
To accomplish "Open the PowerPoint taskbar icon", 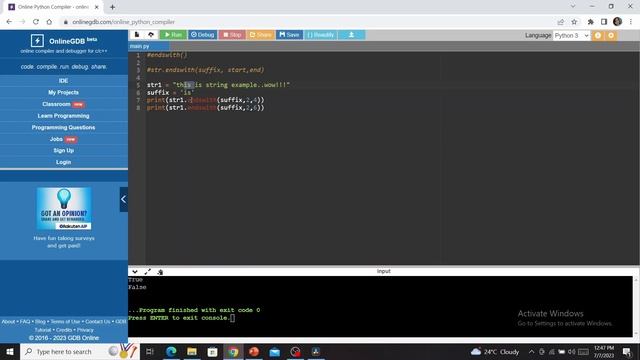I will (254, 351).
